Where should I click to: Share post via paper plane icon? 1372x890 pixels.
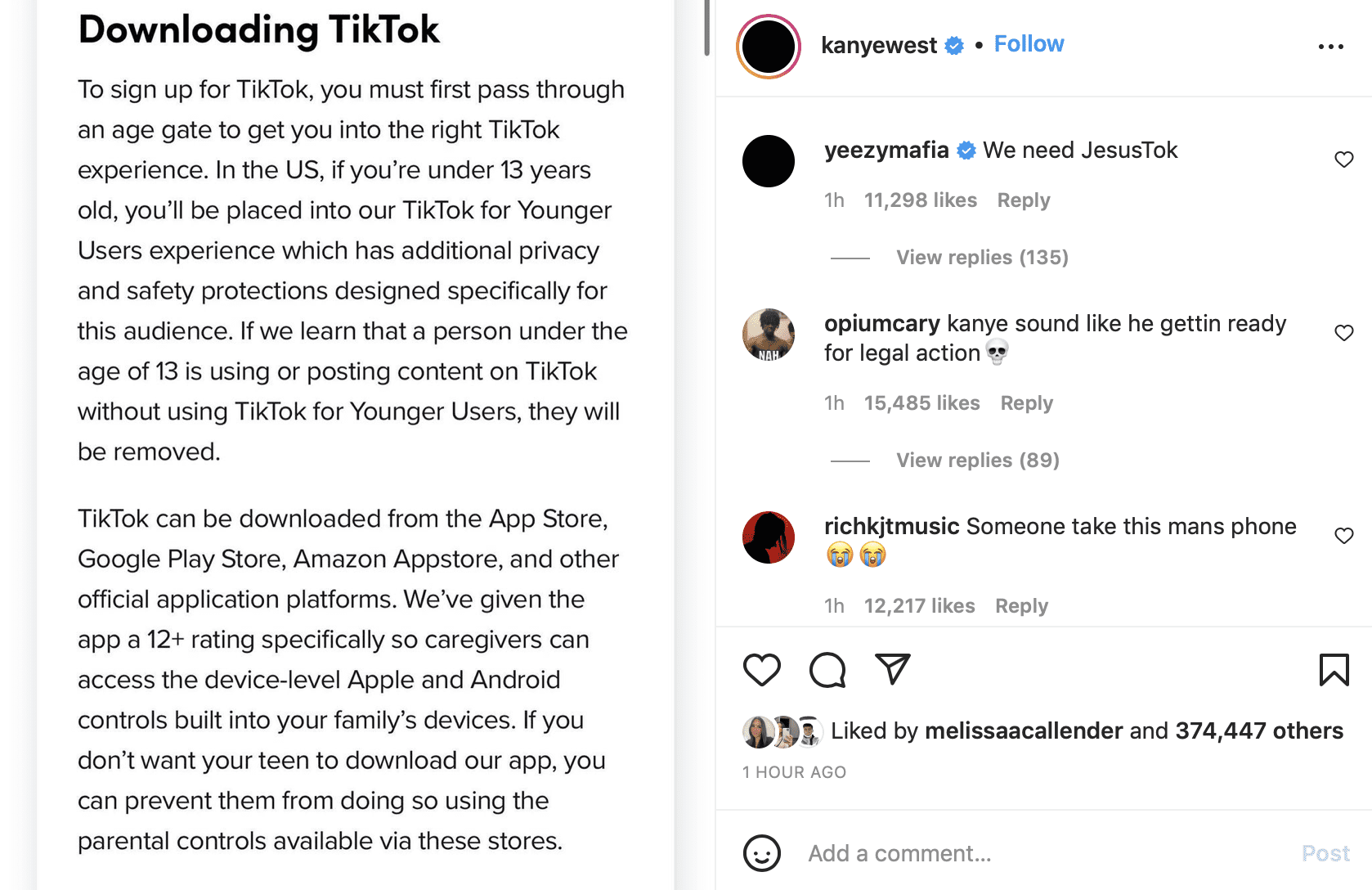(892, 668)
